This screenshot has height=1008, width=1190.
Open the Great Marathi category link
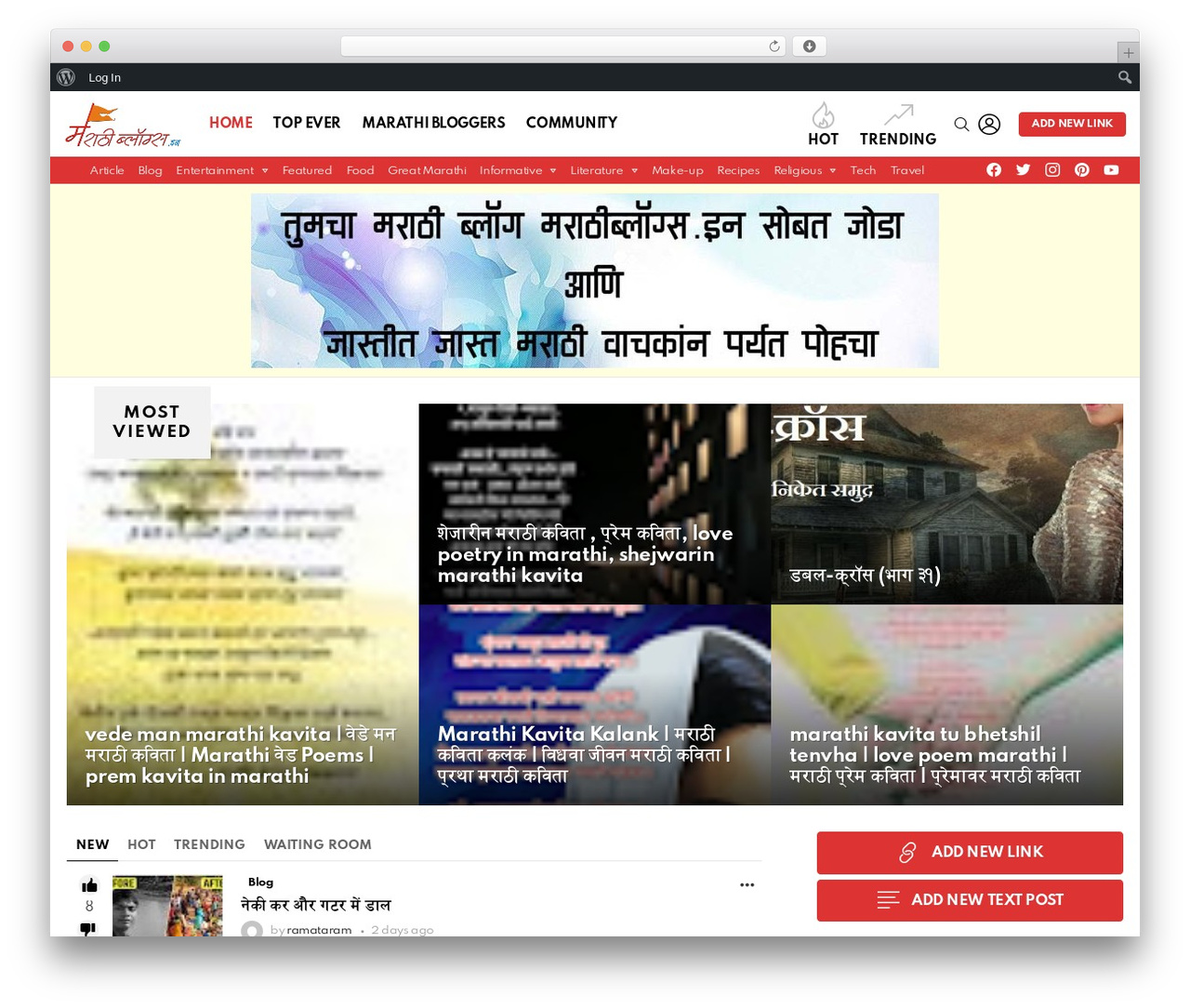coord(427,170)
